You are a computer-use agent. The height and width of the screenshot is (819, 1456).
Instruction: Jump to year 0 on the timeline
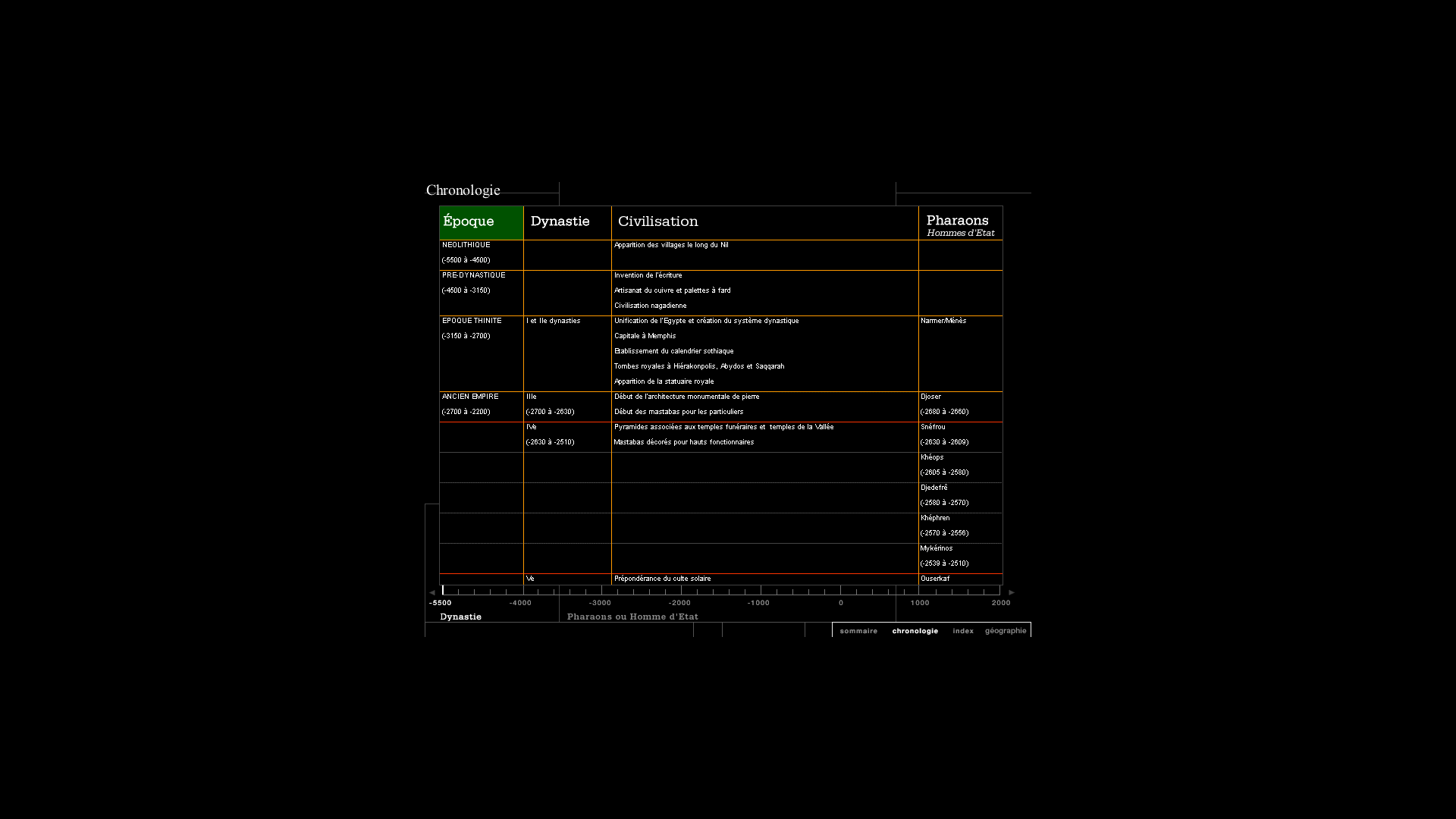[841, 603]
